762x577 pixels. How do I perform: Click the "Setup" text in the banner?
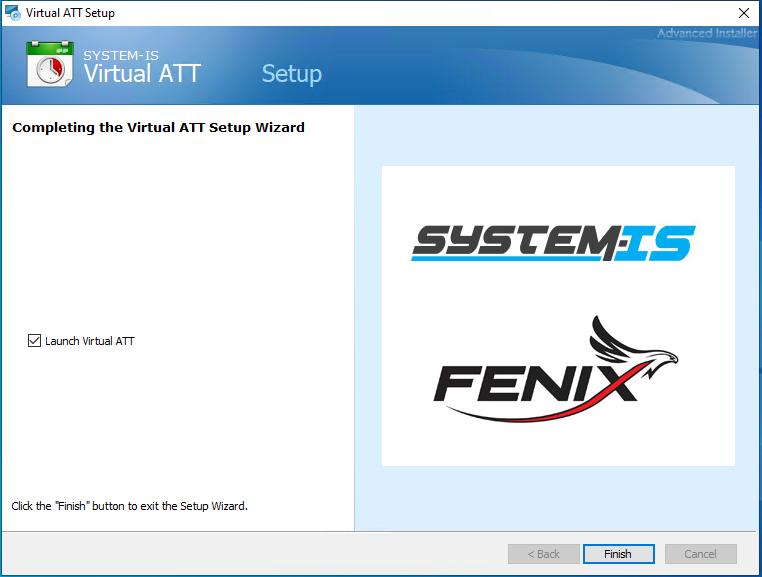click(x=291, y=74)
